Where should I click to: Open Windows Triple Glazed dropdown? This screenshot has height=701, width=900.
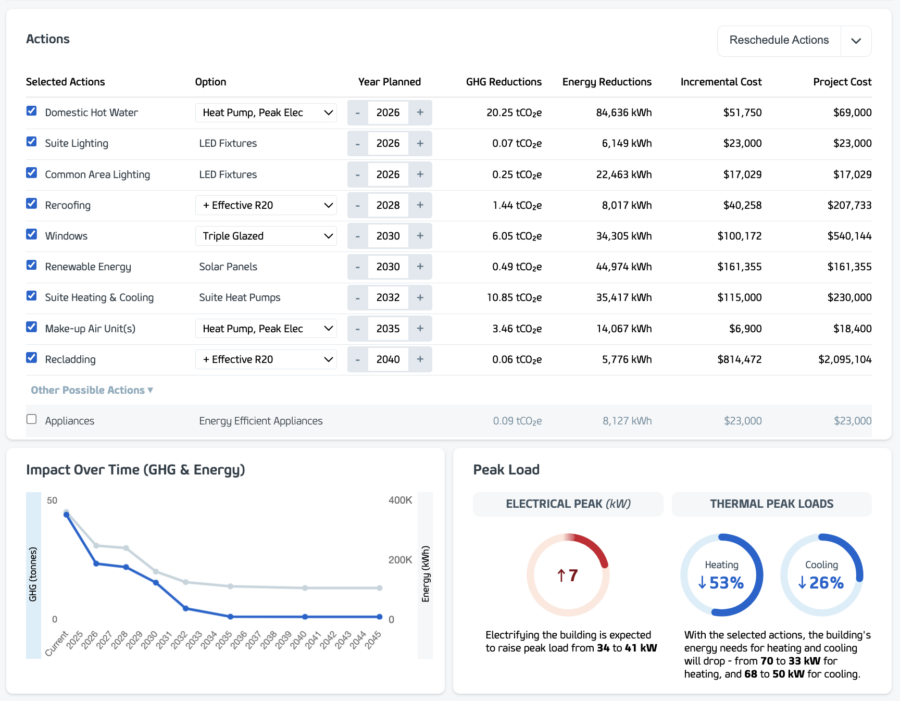tap(265, 236)
